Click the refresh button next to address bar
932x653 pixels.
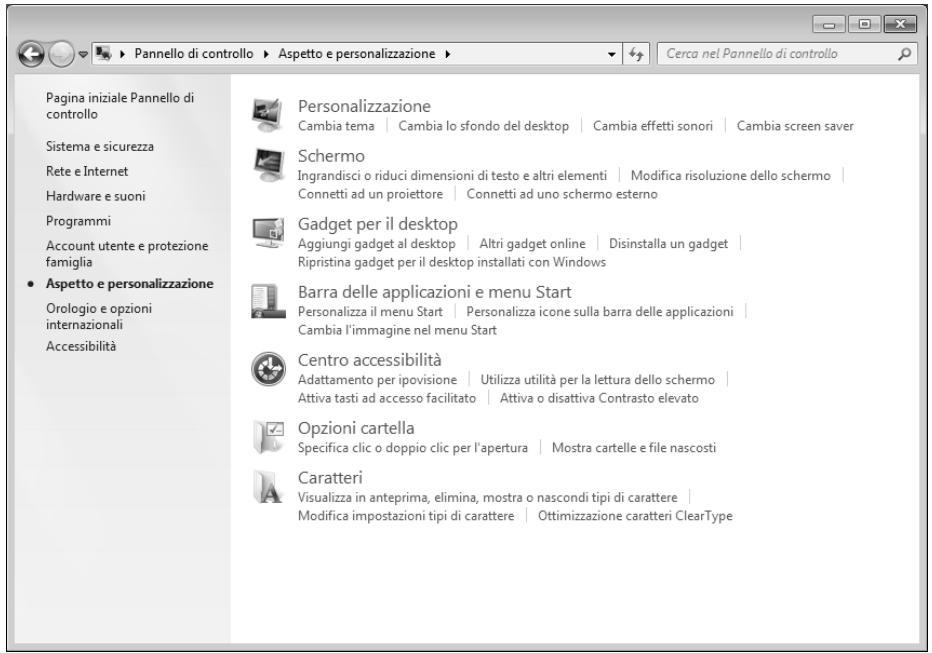click(636, 54)
